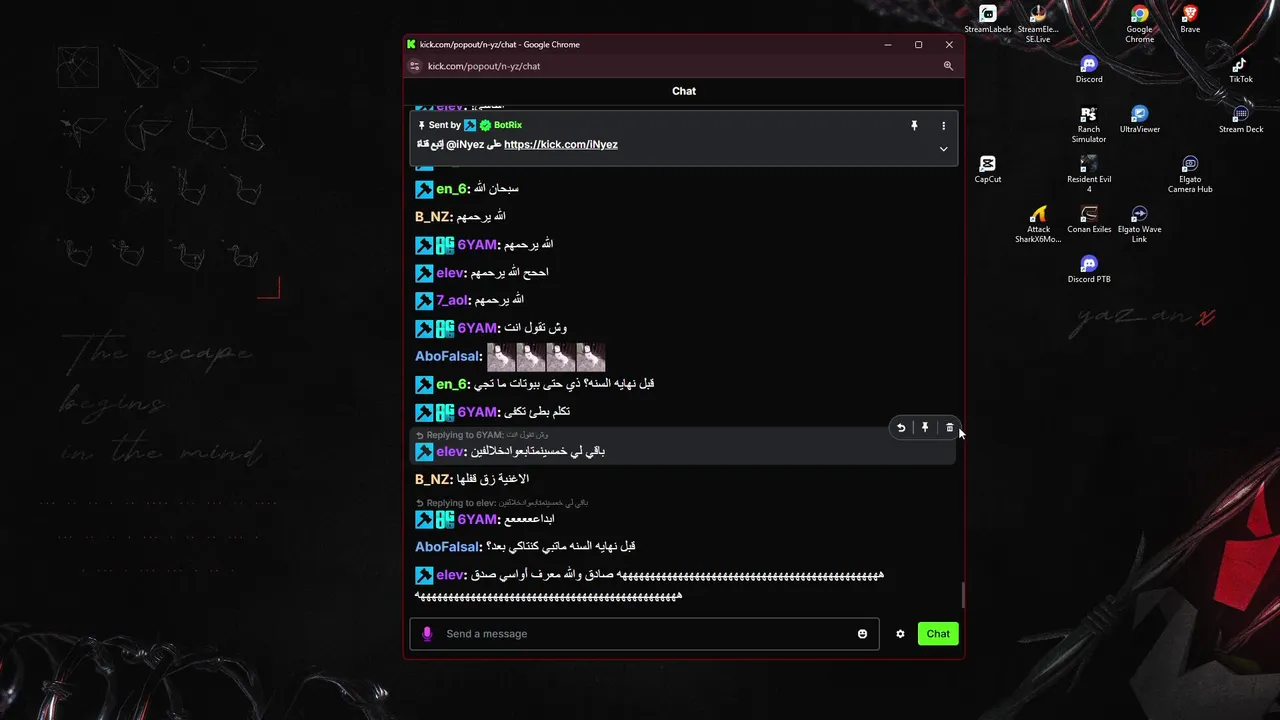Pin the hovered elev message

click(925, 428)
